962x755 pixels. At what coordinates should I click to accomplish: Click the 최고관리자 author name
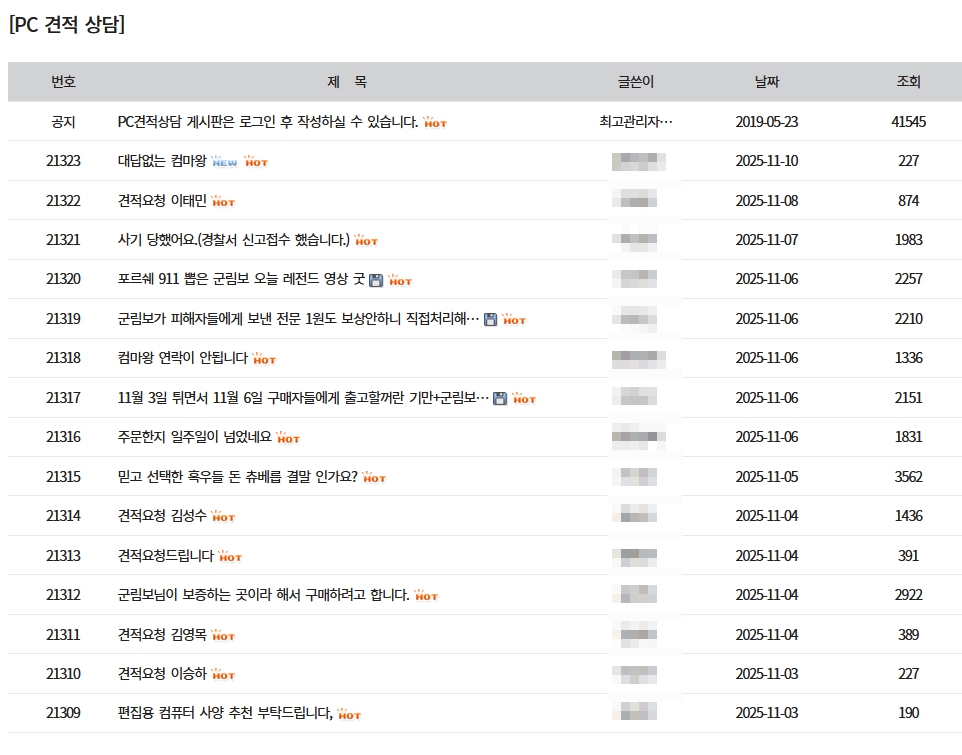(x=635, y=122)
